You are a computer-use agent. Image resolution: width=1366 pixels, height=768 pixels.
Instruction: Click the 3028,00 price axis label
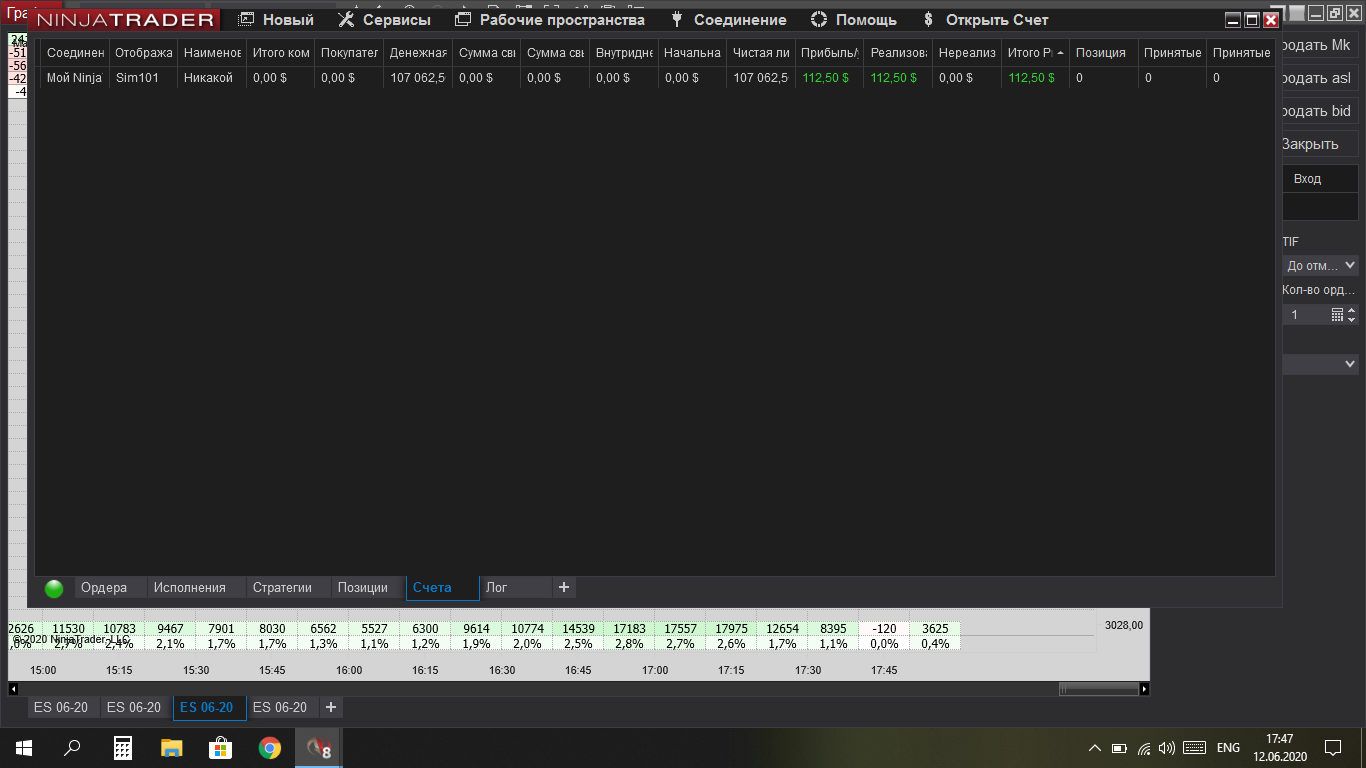(1123, 625)
